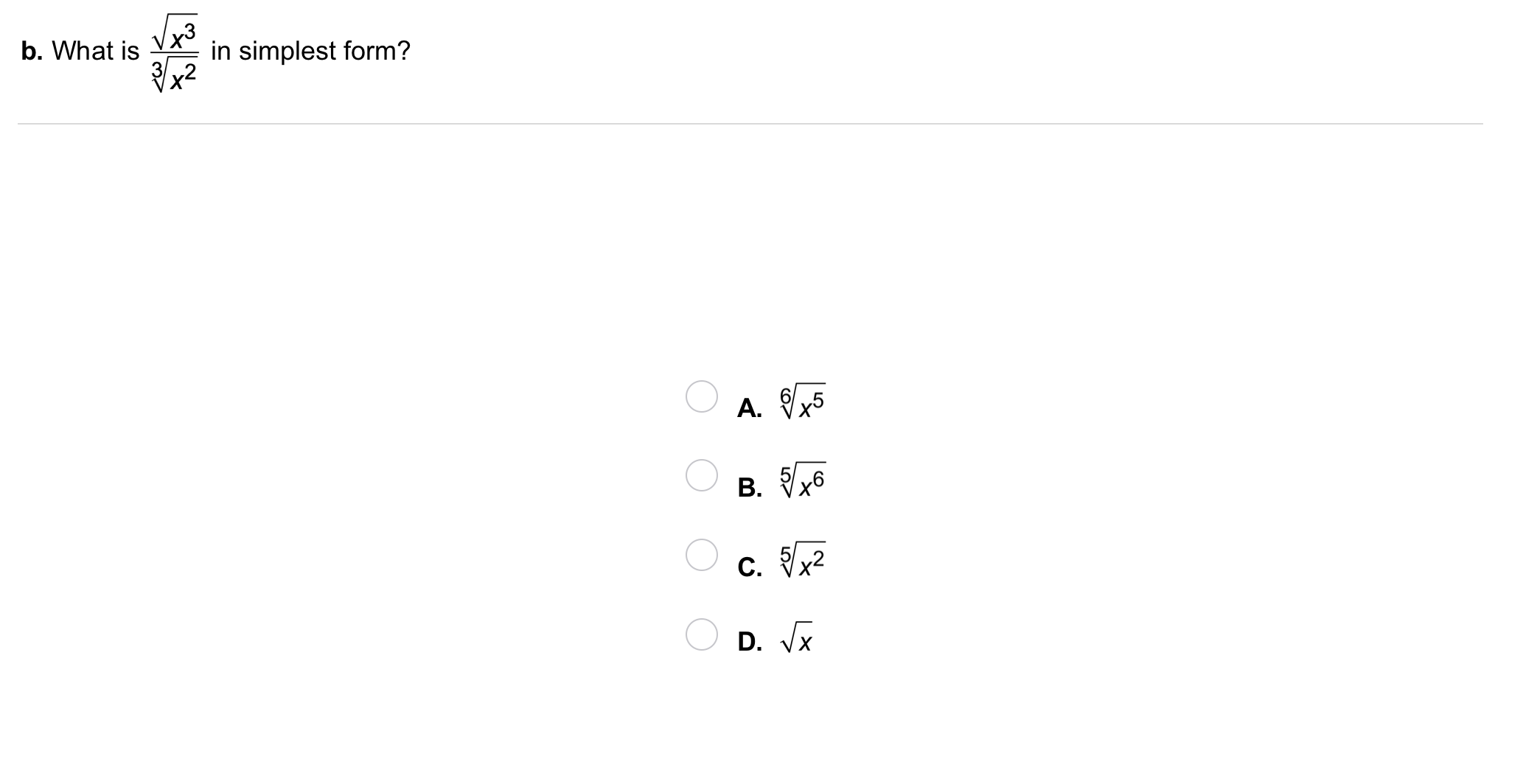
Task: Pick the radio button for option C
Action: pyautogui.click(x=701, y=555)
